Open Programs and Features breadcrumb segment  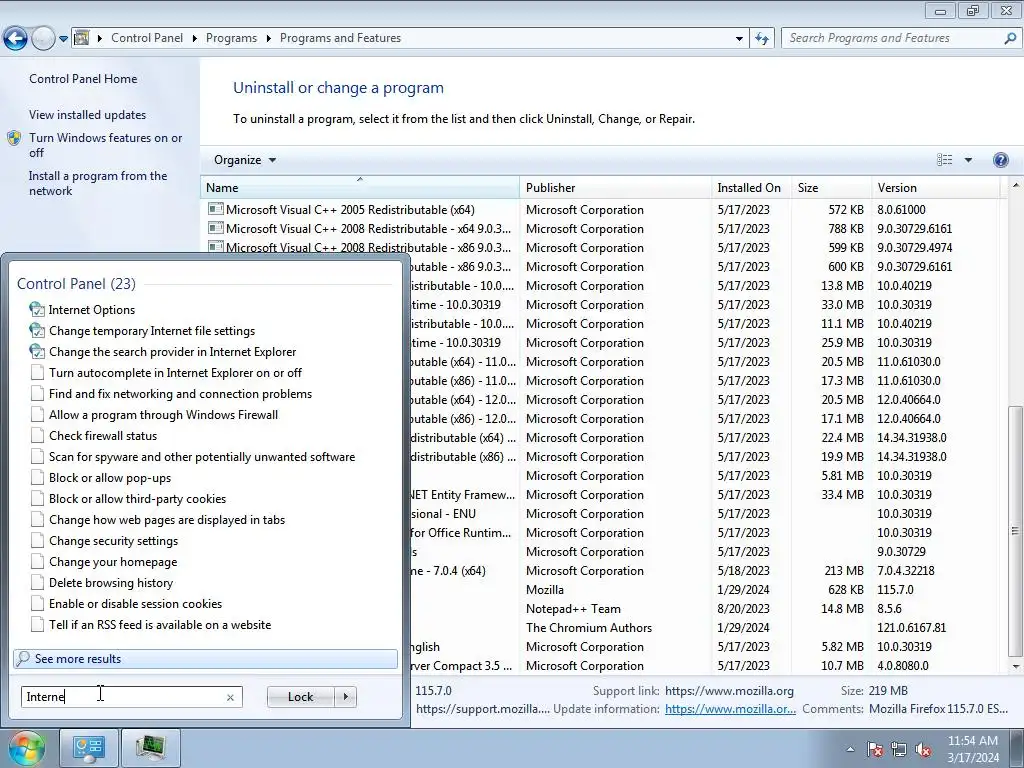(x=340, y=38)
